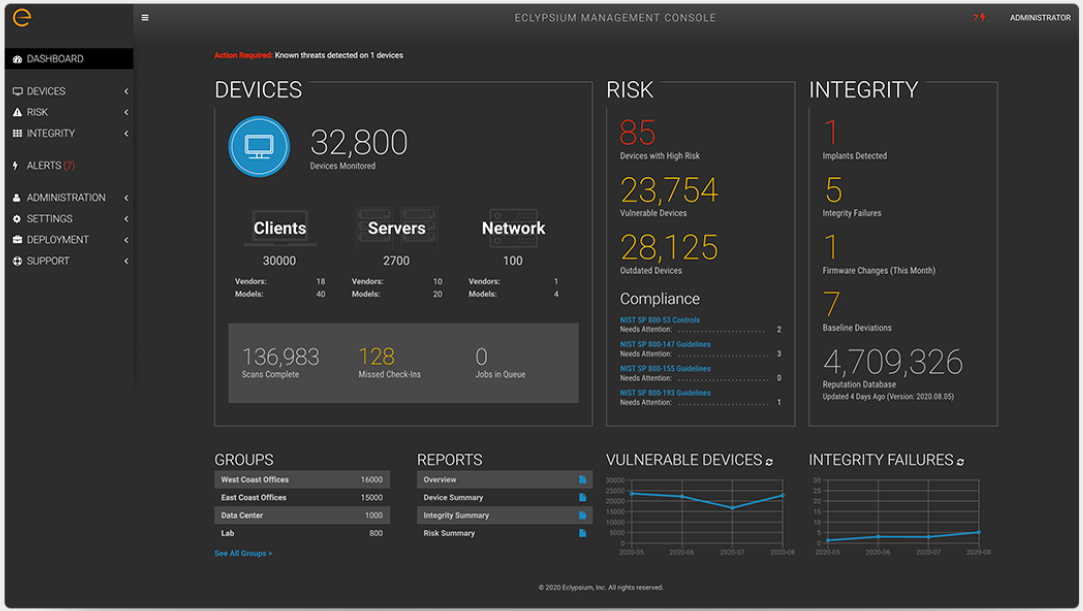Expand the Risk sidebar menu chevron
1083x611 pixels.
(x=126, y=113)
